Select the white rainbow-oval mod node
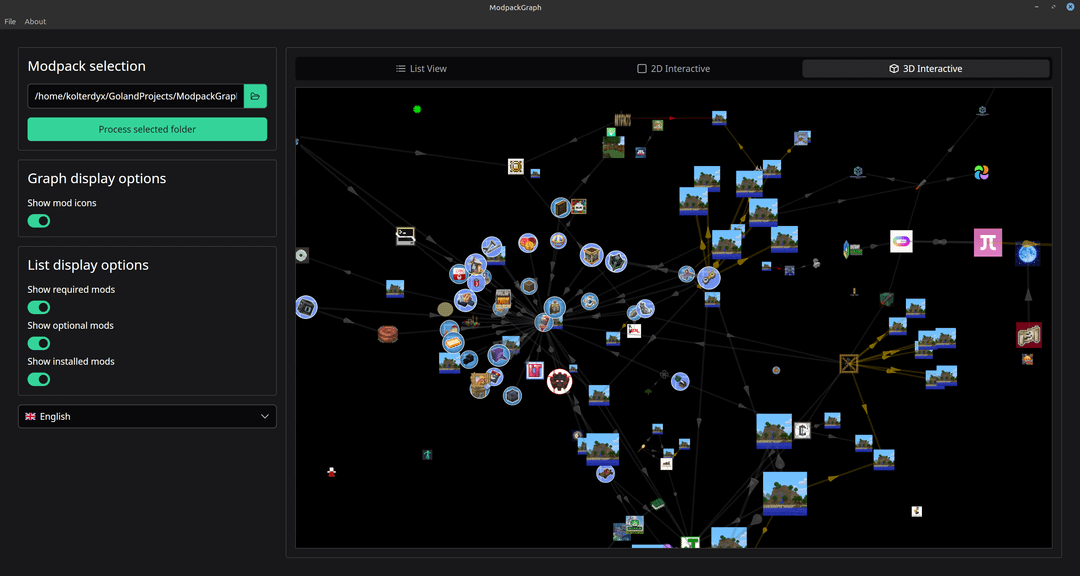This screenshot has height=576, width=1080. click(901, 241)
